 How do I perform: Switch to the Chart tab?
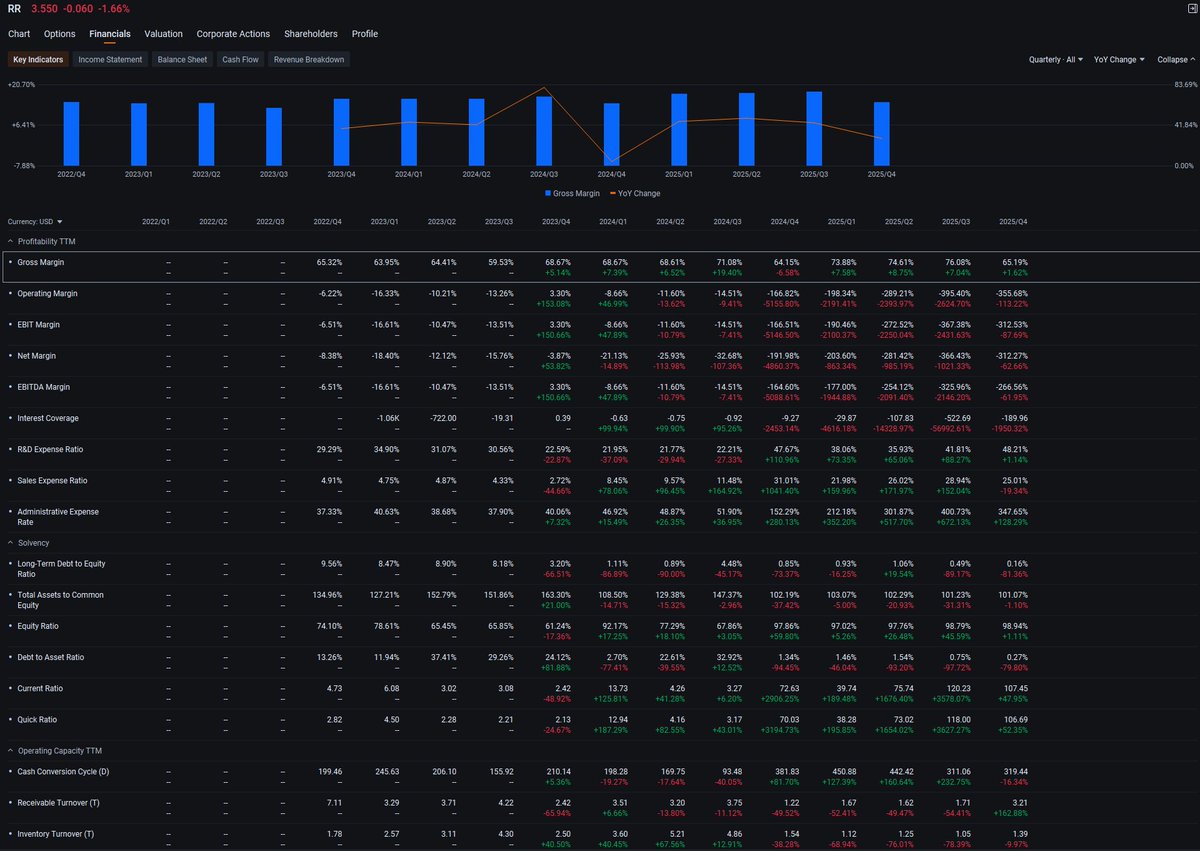(x=19, y=34)
